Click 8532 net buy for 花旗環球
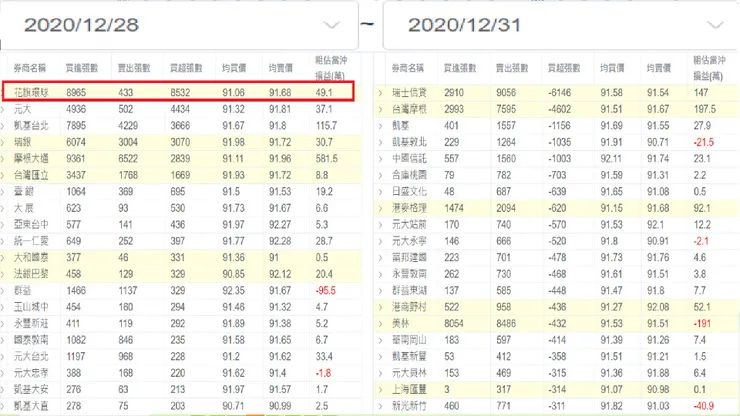 click(180, 93)
